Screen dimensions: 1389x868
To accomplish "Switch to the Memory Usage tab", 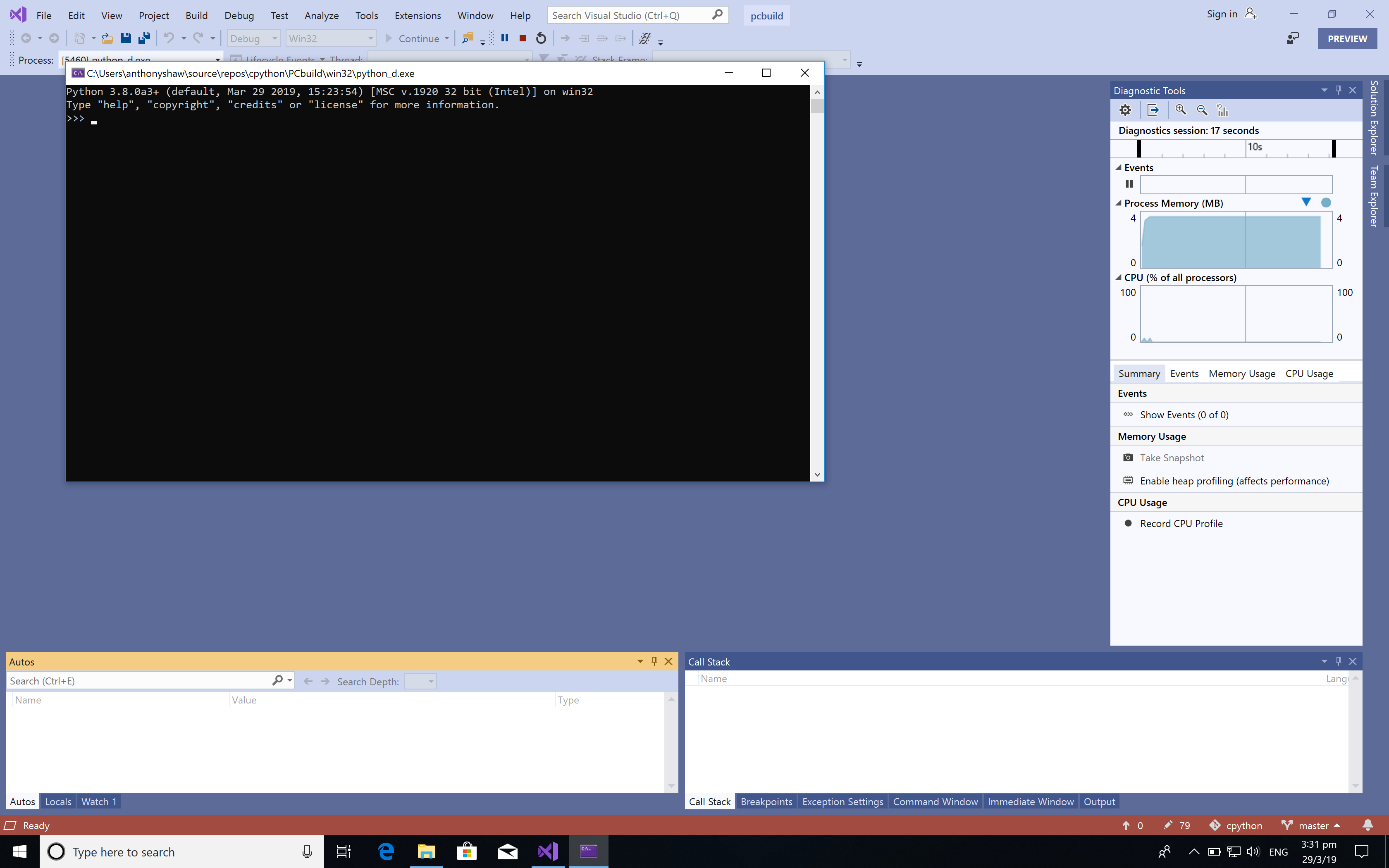I will coord(1241,373).
